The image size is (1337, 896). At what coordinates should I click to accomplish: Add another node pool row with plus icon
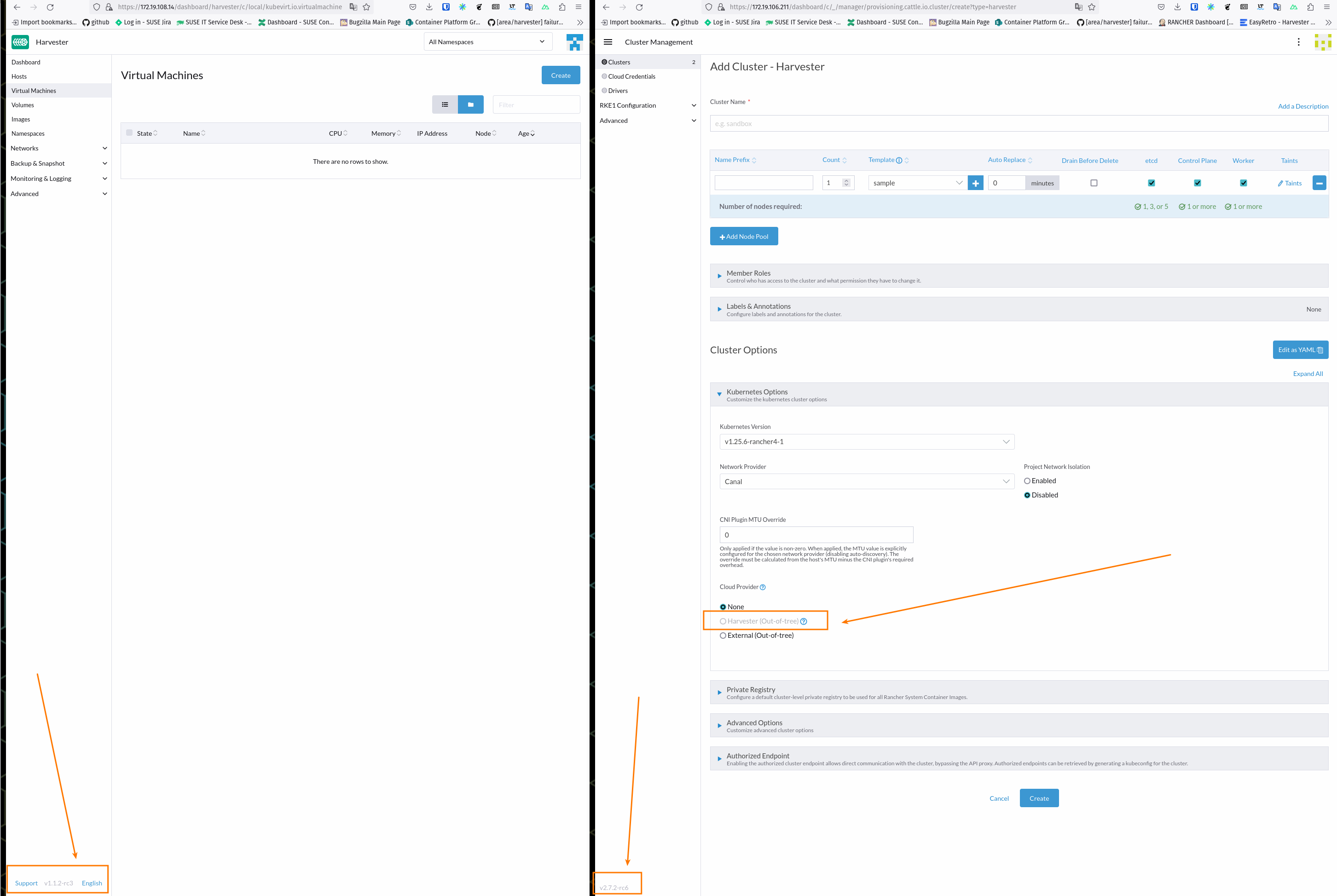point(975,182)
